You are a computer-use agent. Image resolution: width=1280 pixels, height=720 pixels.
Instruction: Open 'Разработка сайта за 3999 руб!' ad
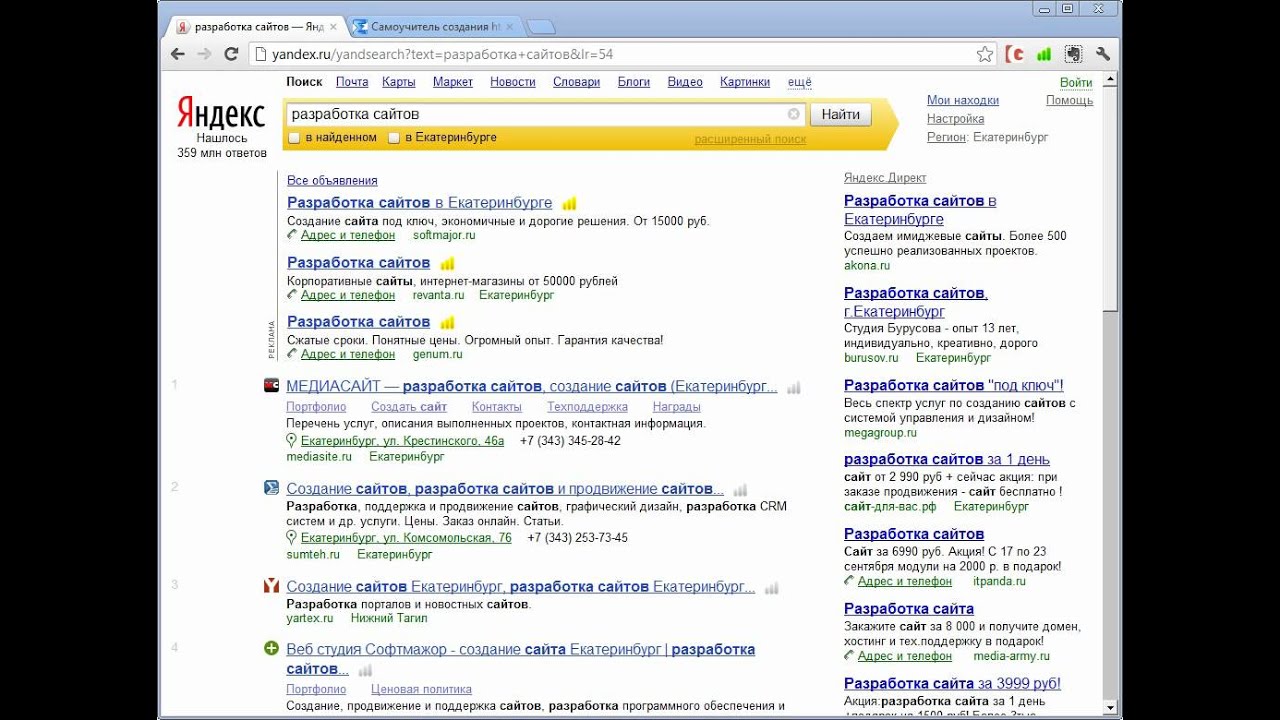[952, 683]
